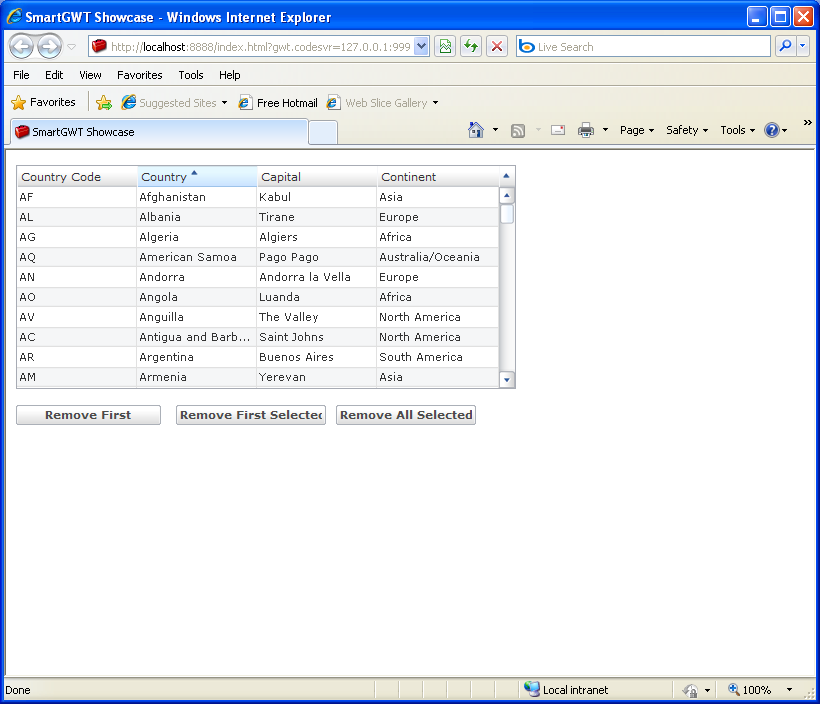Click the RSS Feeds icon

coord(518,130)
